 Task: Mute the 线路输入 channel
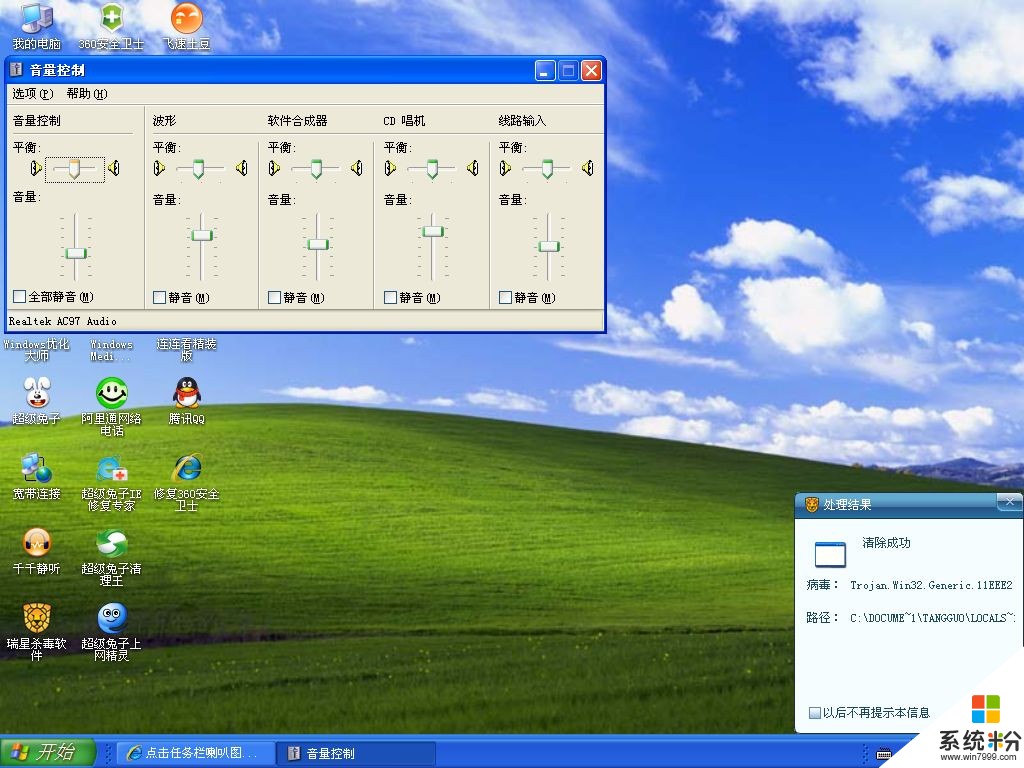[x=505, y=298]
